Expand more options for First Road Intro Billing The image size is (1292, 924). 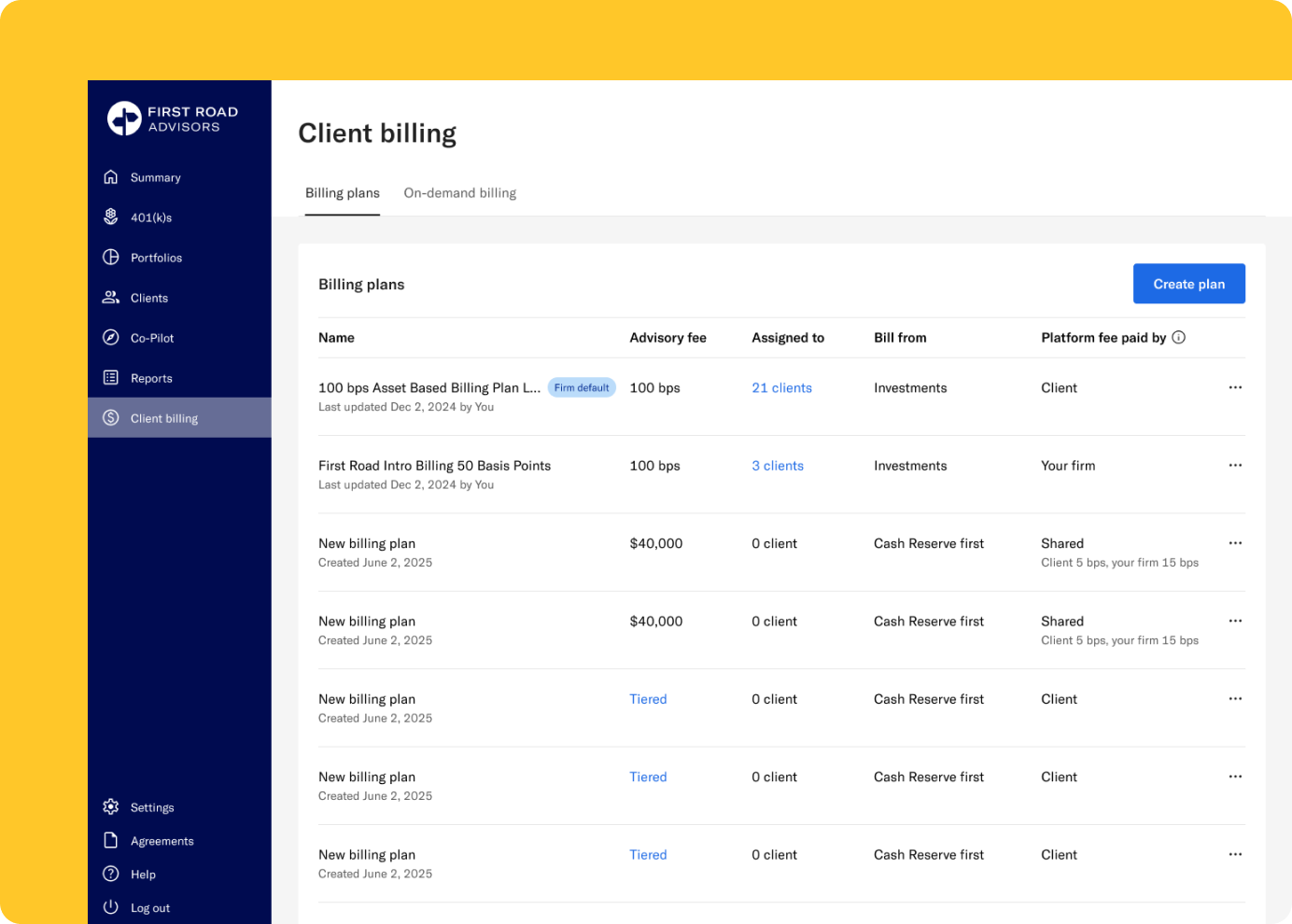[1235, 466]
